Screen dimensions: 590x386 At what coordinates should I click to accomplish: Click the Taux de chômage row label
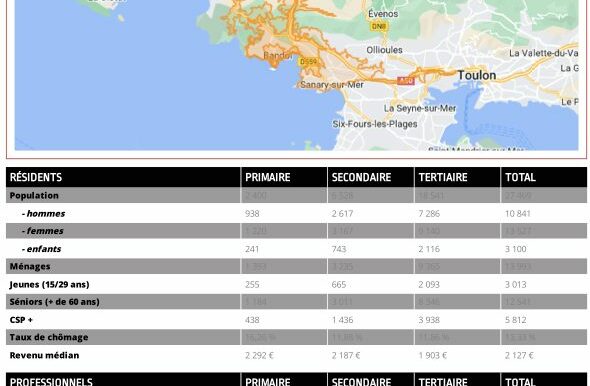(x=49, y=337)
